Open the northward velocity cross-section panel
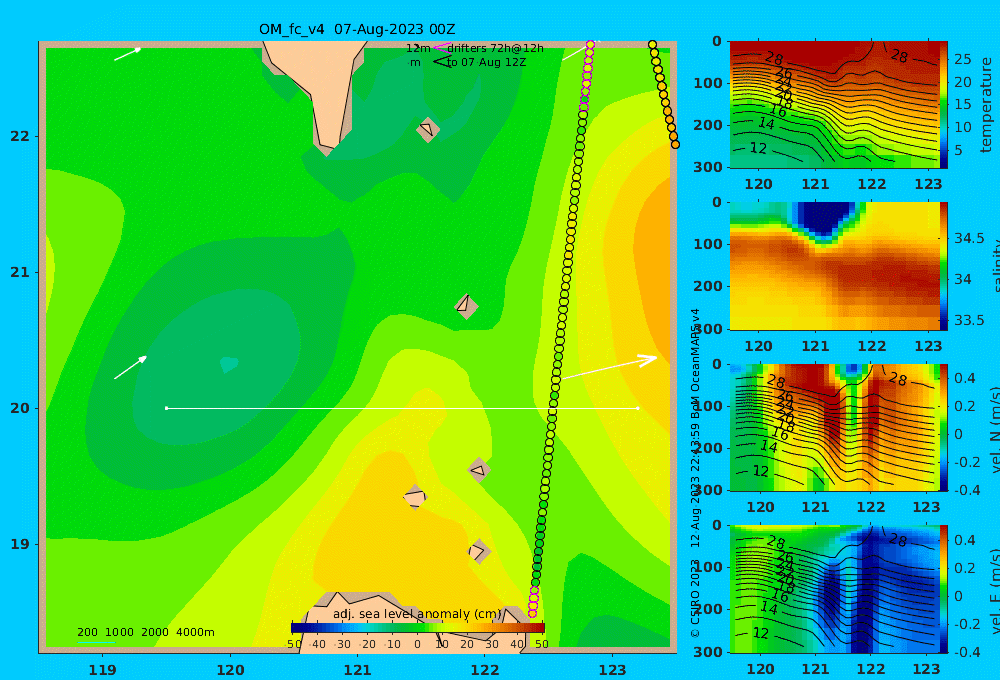Viewport: 1000px width, 680px height. (x=834, y=427)
